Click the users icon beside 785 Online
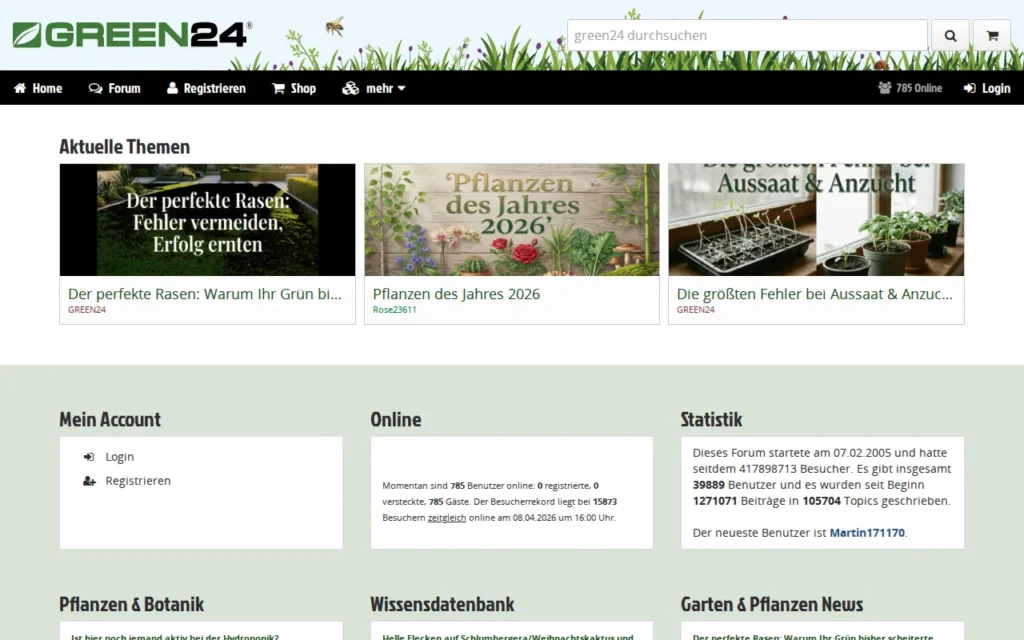The width and height of the screenshot is (1024, 640). tap(884, 88)
